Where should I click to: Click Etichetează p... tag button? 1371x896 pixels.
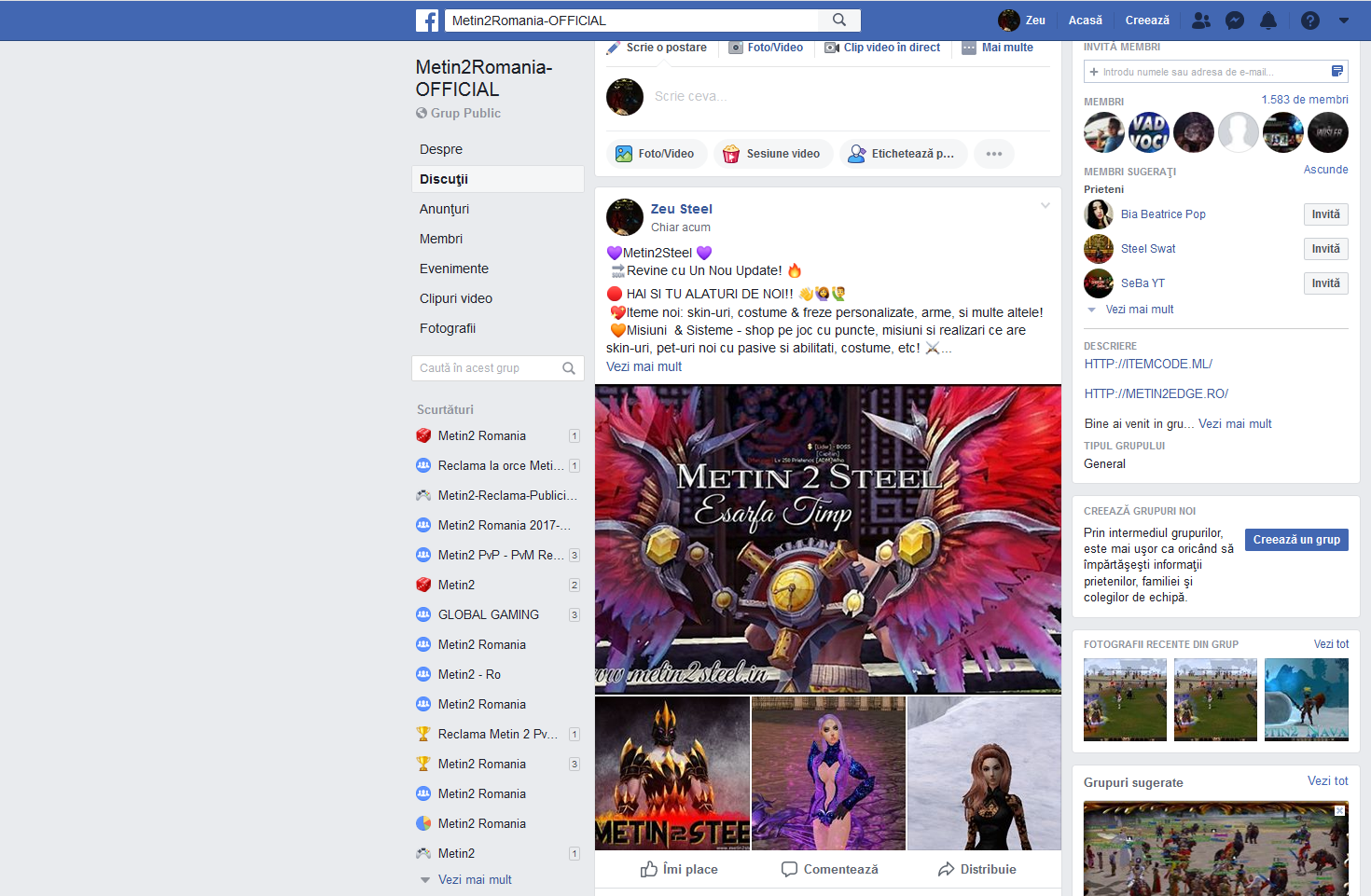coord(902,154)
